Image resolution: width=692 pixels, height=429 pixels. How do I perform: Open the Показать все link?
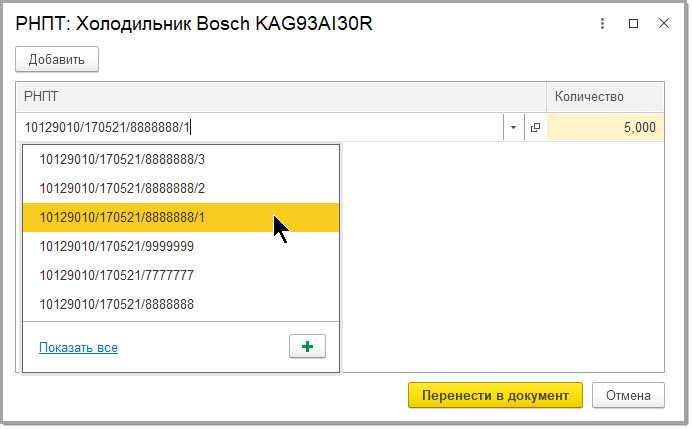pyautogui.click(x=79, y=348)
